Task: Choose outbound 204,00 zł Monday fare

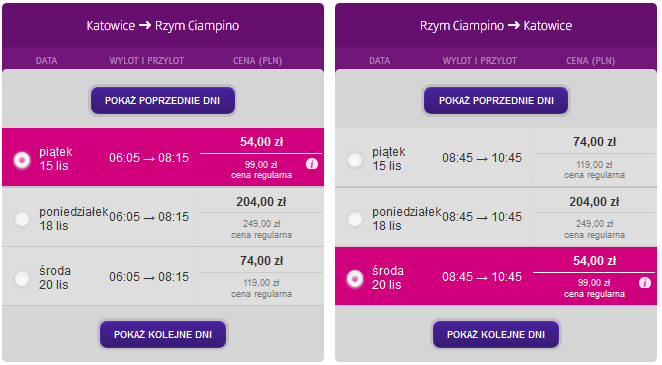Action: (261, 202)
